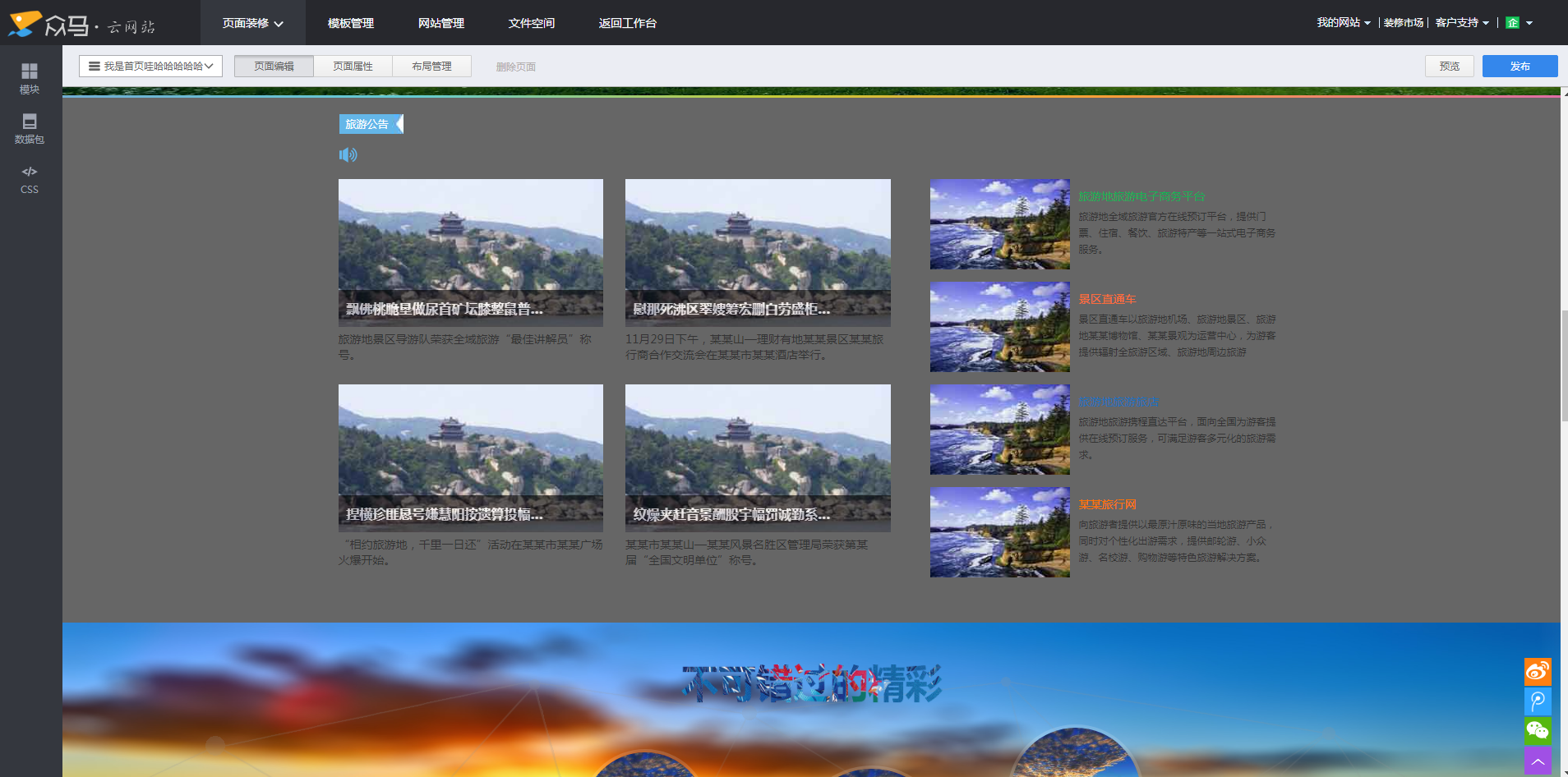Open the 网站管理 menu
Image resolution: width=1568 pixels, height=777 pixels.
(441, 23)
